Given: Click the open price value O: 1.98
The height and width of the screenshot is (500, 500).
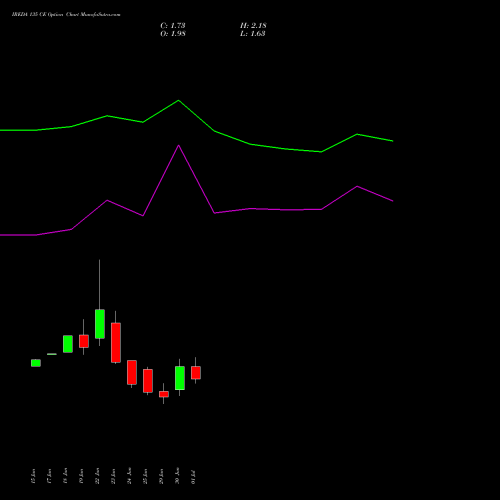Looking at the screenshot, I should tap(173, 34).
